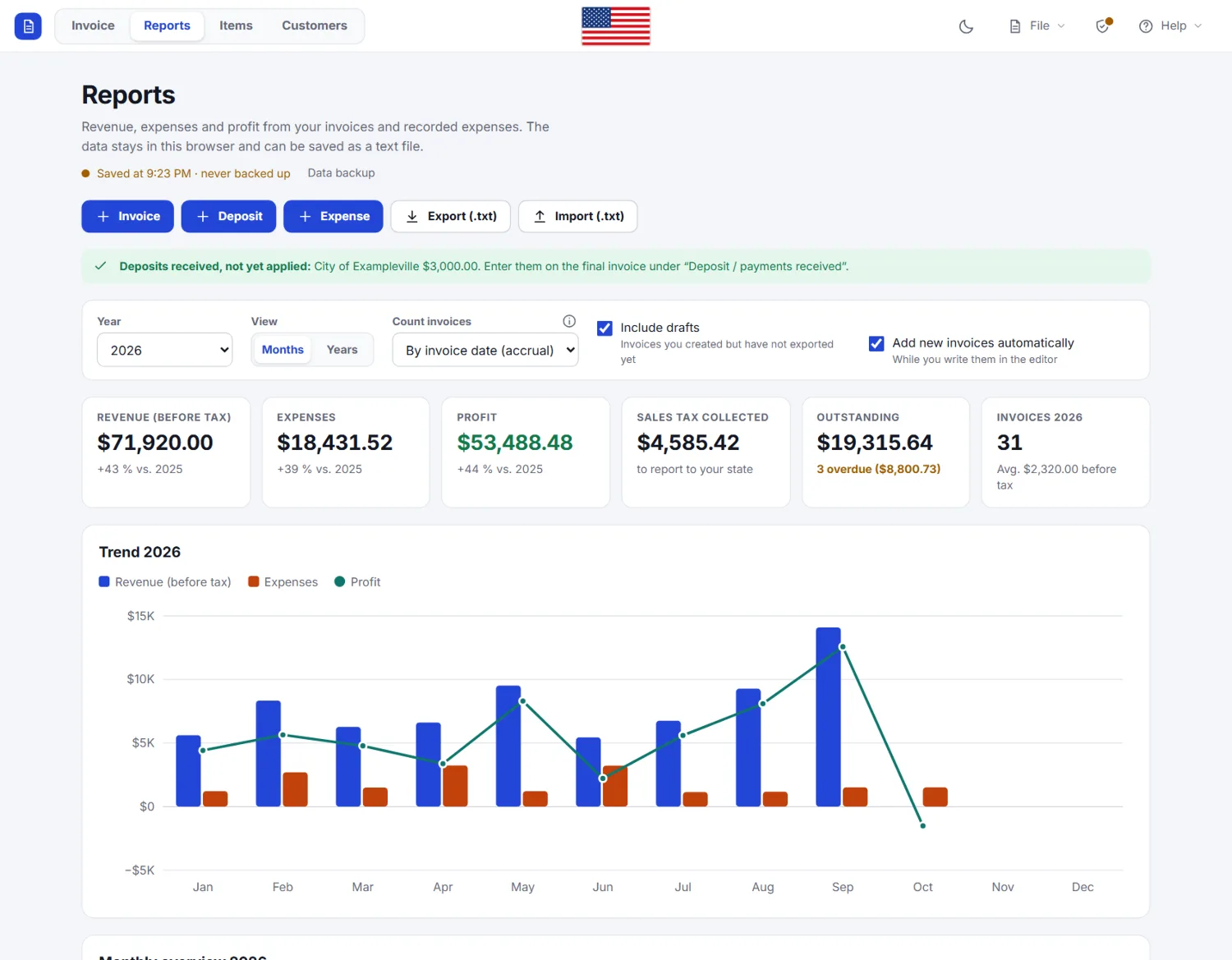1232x960 pixels.
Task: Click the Revenue $71,920.00 value
Action: coord(155,443)
